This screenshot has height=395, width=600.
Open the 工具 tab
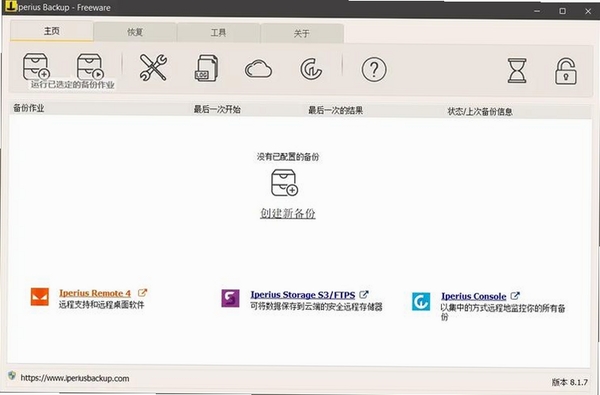click(x=218, y=33)
